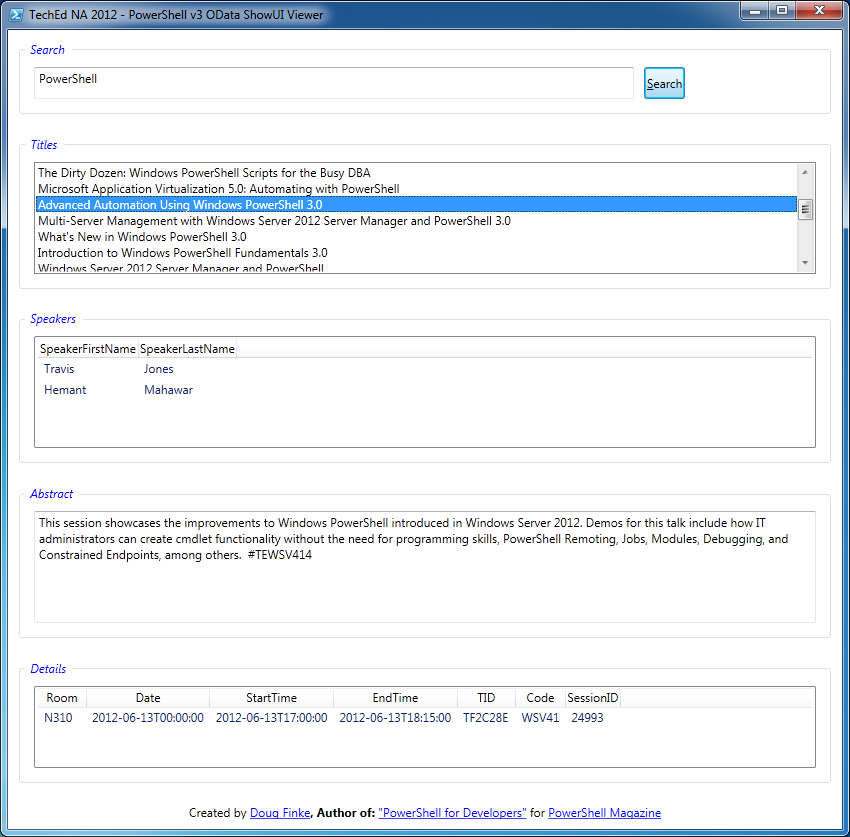Click the application icon in the title bar
Image resolution: width=850 pixels, height=837 pixels.
point(14,13)
